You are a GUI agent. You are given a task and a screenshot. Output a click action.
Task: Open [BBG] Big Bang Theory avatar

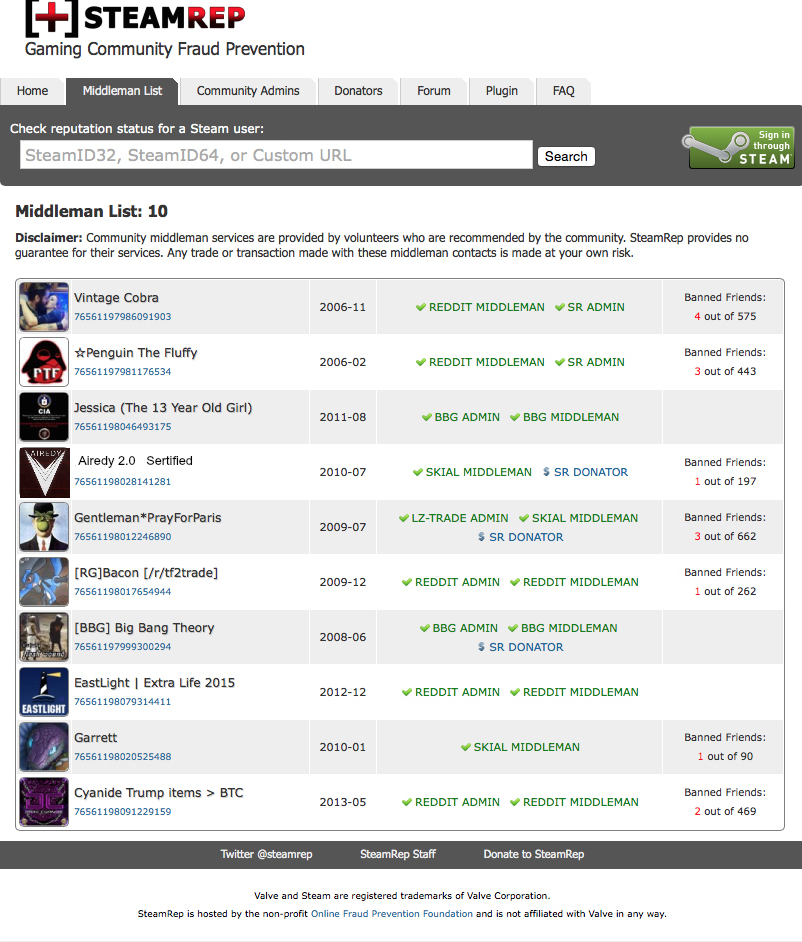pyautogui.click(x=44, y=637)
